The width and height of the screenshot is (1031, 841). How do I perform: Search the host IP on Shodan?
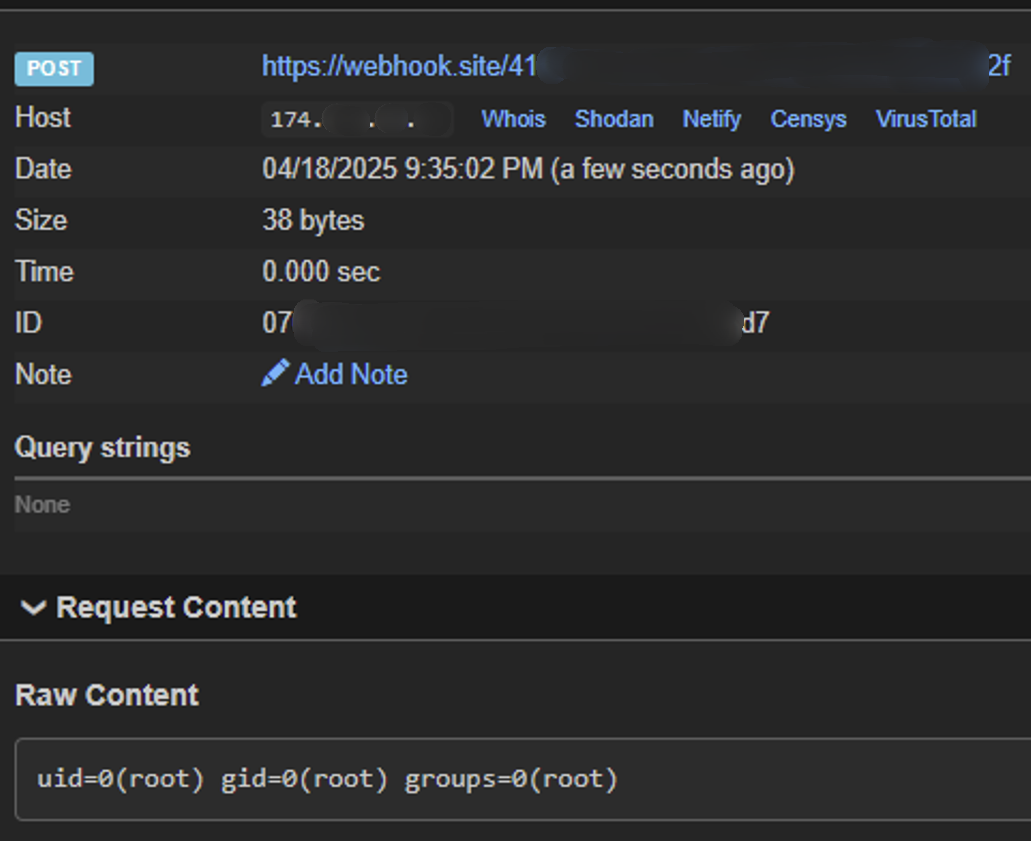click(x=613, y=119)
